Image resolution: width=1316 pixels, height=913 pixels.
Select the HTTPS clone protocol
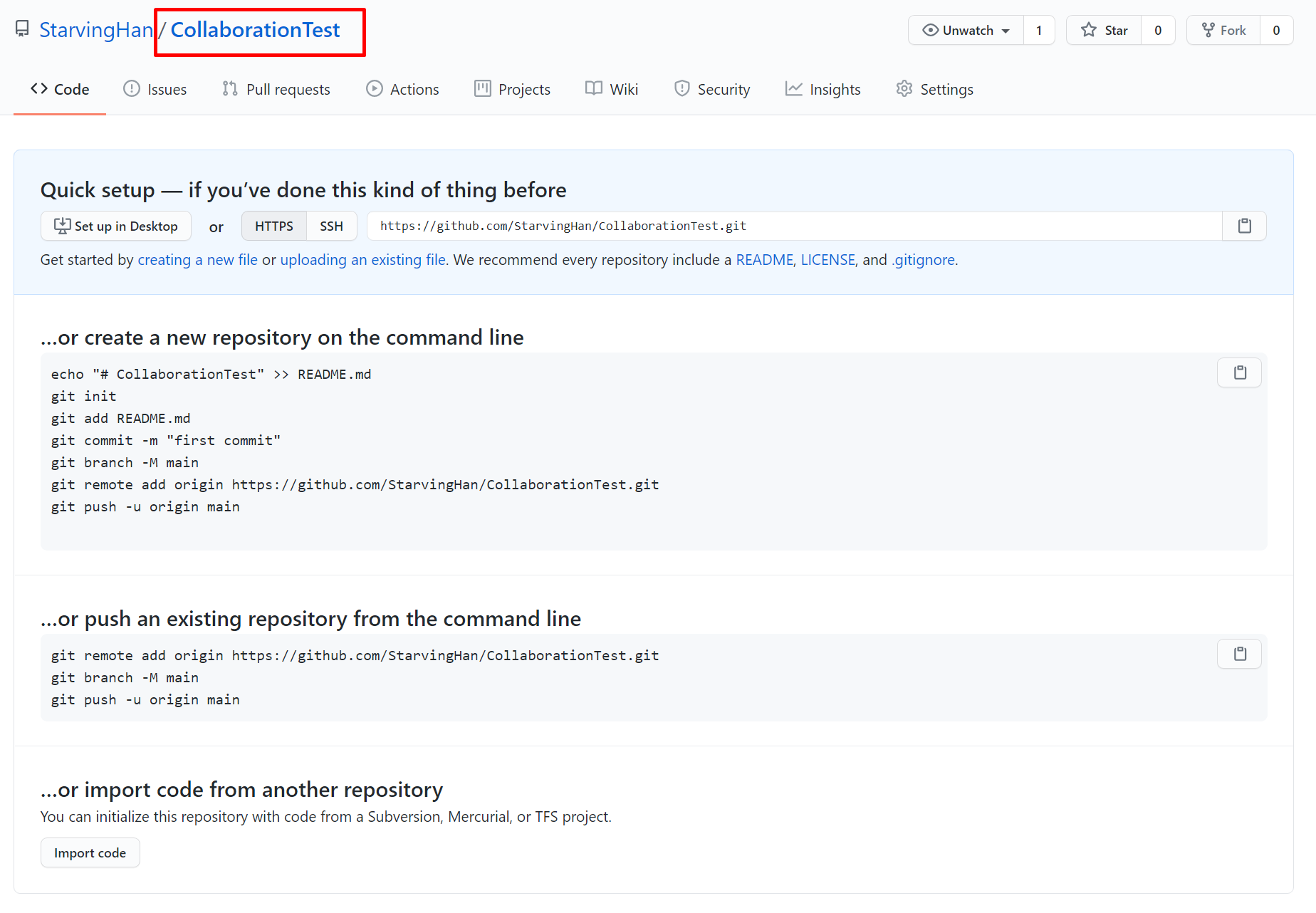[x=274, y=226]
